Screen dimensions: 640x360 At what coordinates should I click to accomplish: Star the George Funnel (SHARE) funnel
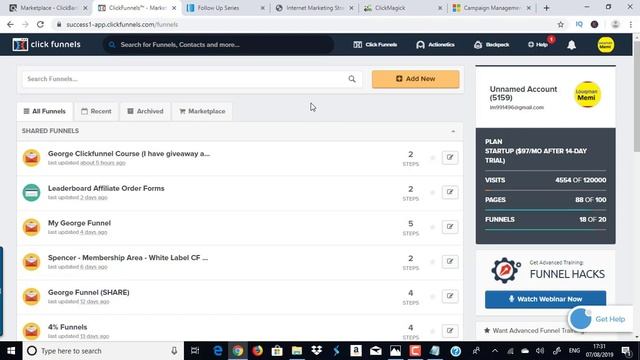433,297
